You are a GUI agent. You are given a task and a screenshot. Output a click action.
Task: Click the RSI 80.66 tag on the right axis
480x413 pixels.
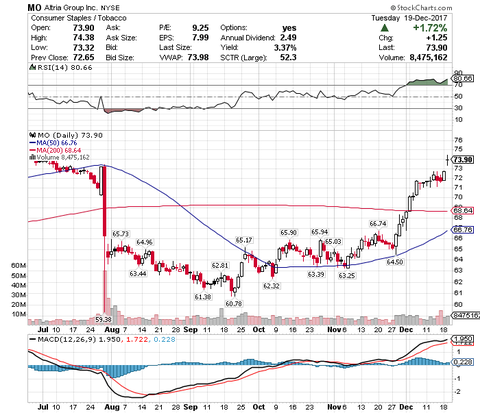462,79
